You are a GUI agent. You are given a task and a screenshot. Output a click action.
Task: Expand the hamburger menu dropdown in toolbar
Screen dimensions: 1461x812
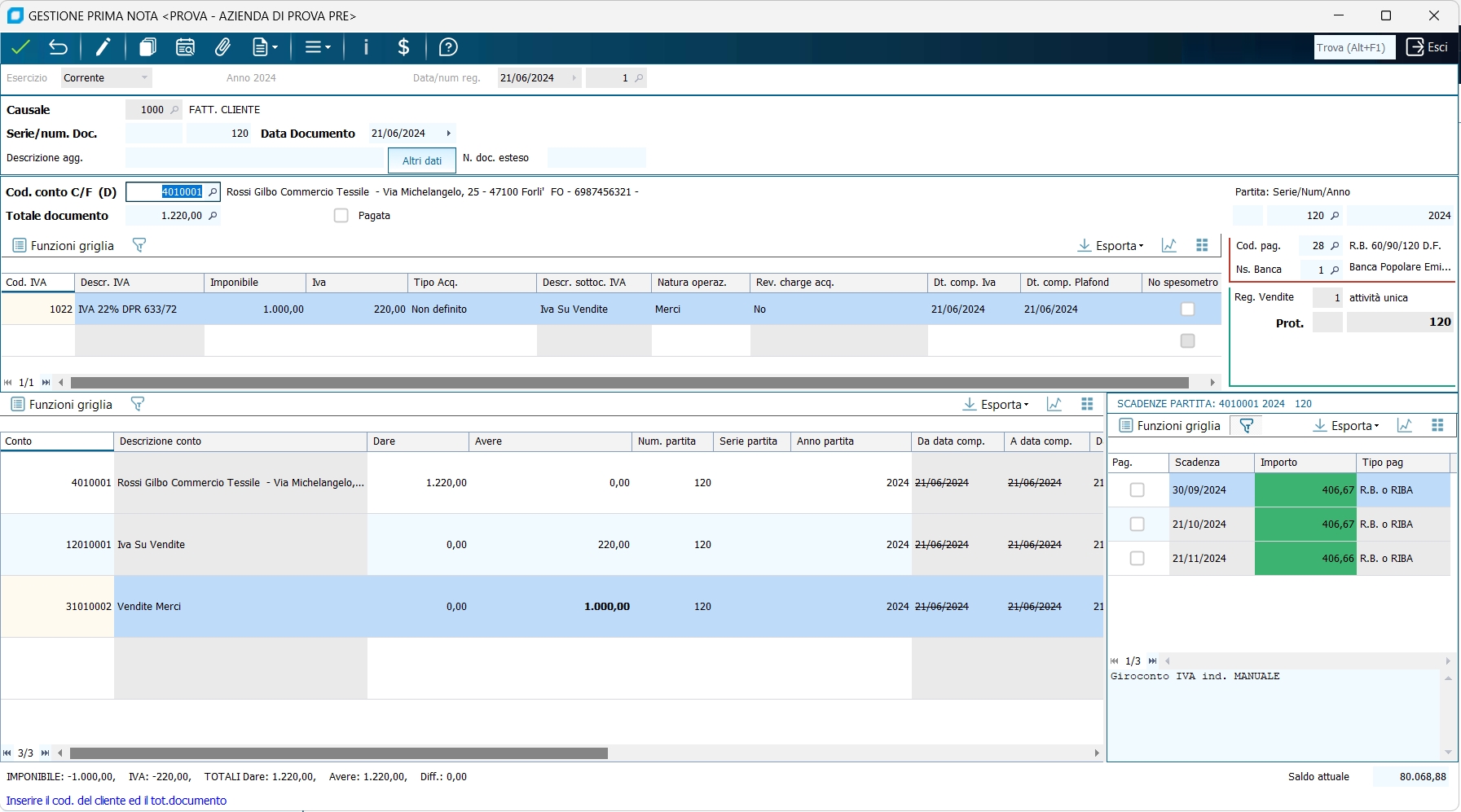(x=317, y=47)
